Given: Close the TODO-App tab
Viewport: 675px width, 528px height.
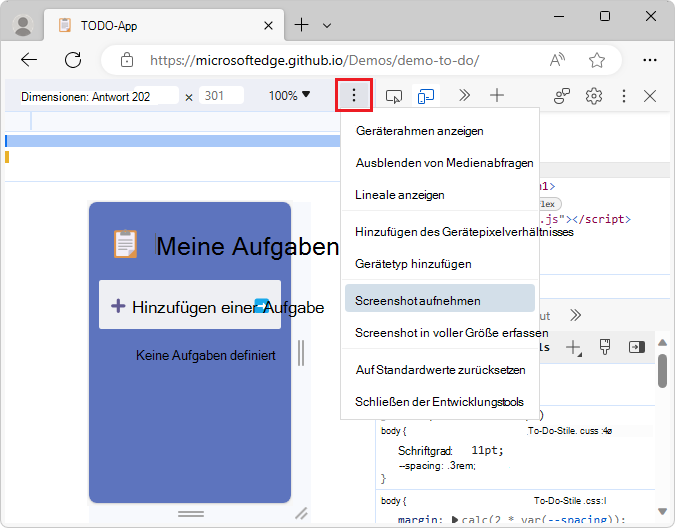Looking at the screenshot, I should pyautogui.click(x=268, y=26).
